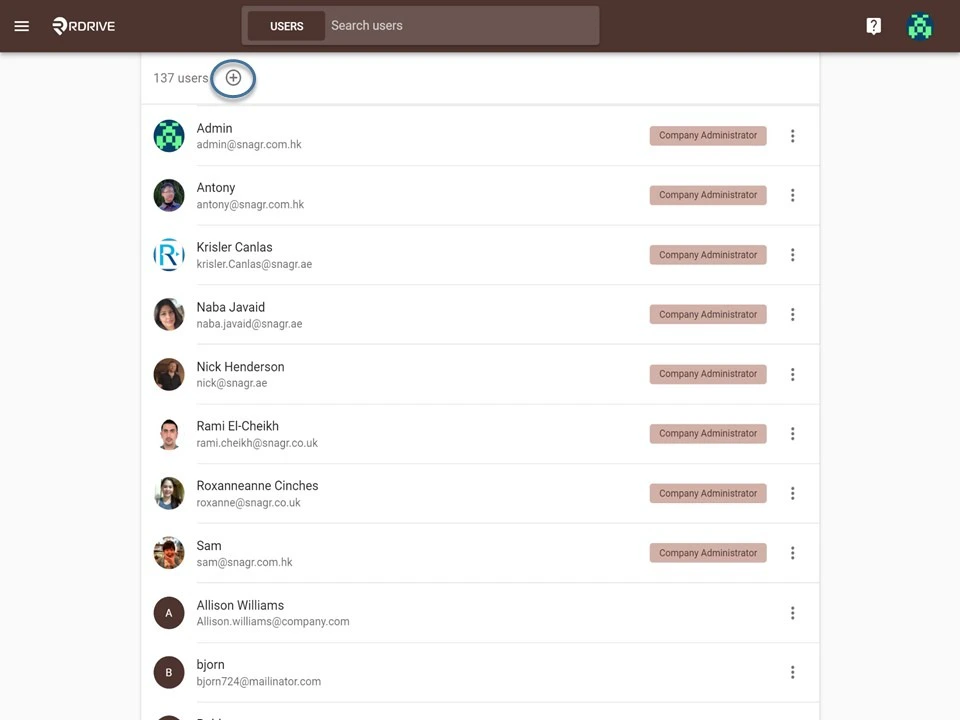Open the navigation hamburger menu
Screen dimensions: 960x720
click(x=21, y=26)
